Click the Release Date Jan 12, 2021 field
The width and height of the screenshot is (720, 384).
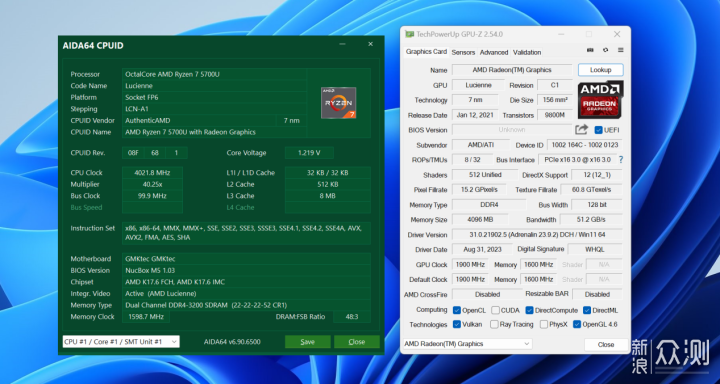point(475,115)
